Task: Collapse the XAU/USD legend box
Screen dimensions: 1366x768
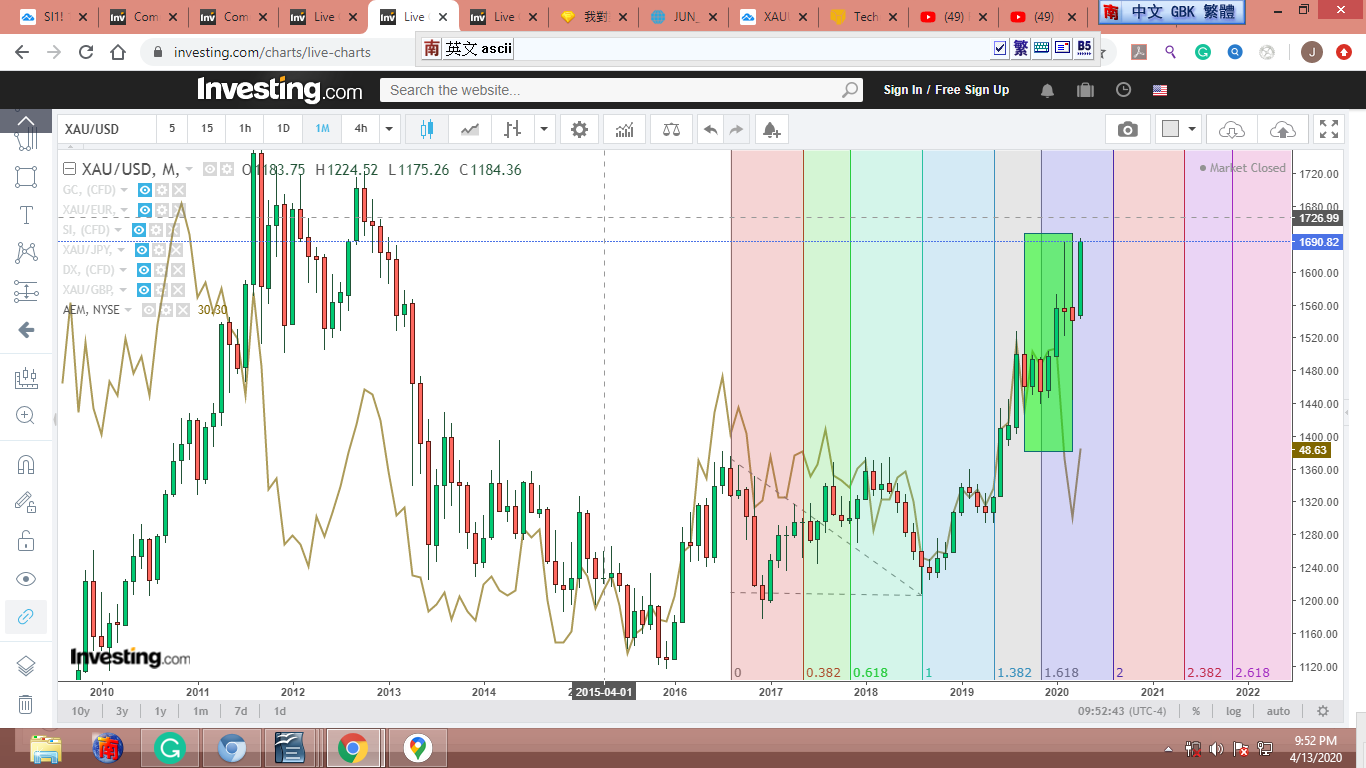Action: pyautogui.click(x=70, y=169)
